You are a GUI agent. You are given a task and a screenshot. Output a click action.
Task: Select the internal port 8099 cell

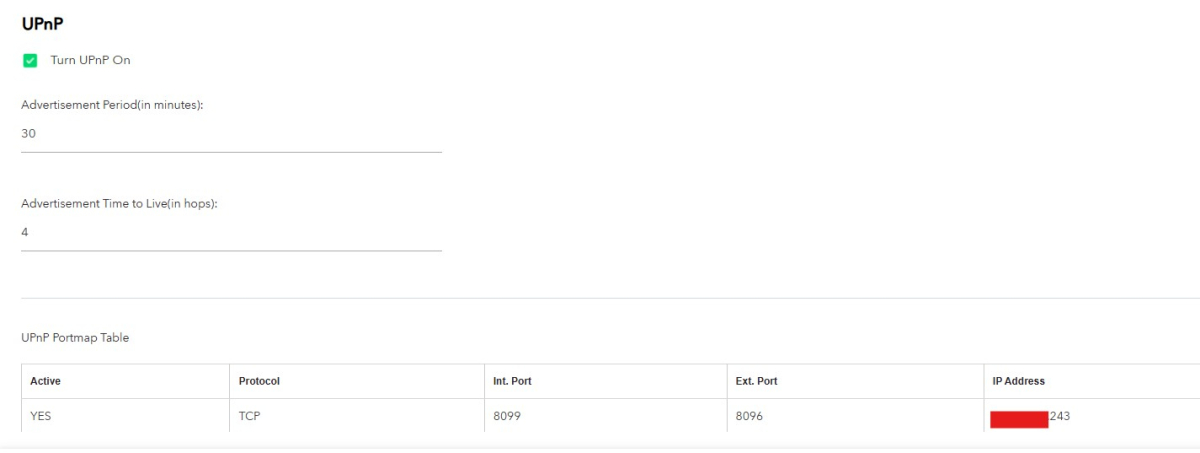click(x=507, y=416)
